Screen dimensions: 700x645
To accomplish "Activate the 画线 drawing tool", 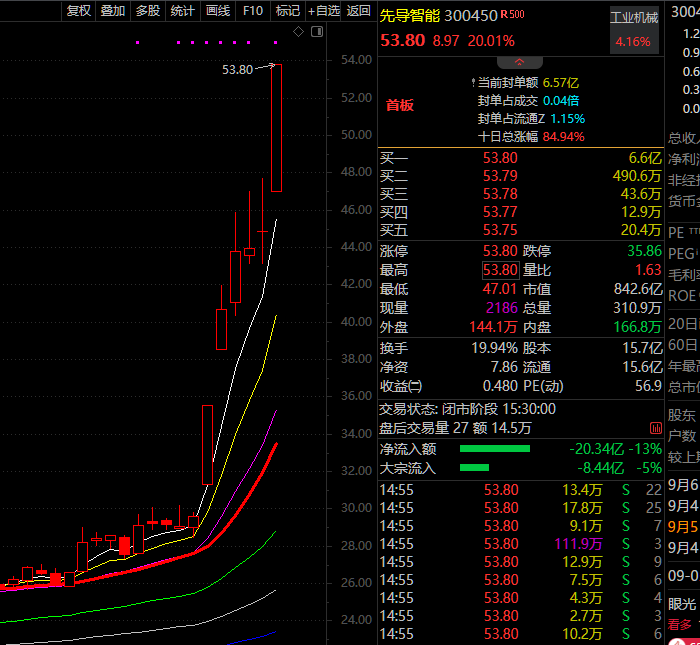I will [218, 11].
